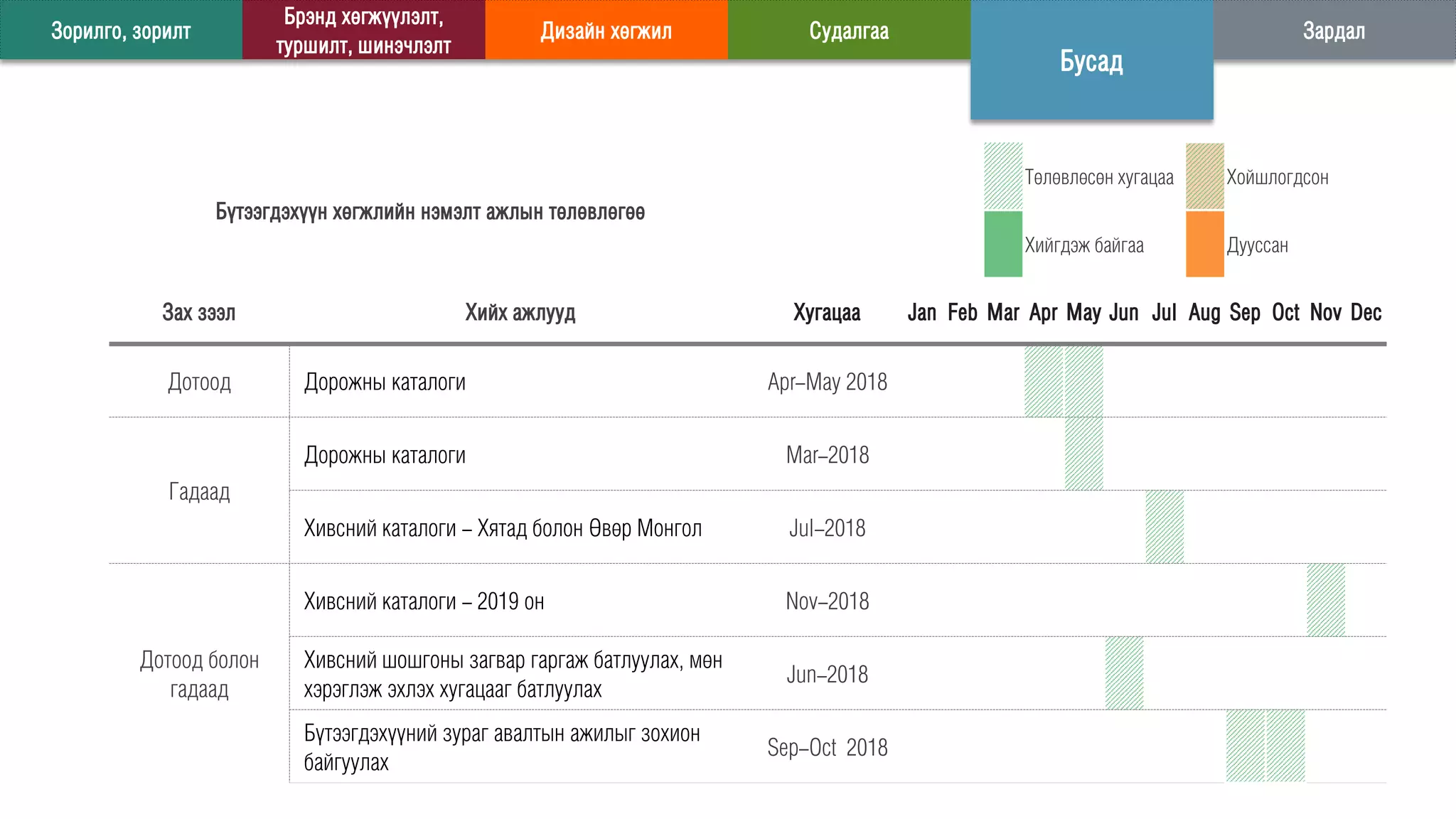Click the September bar for зураг авалт
The height and width of the screenshot is (819, 1456).
click(x=1245, y=746)
